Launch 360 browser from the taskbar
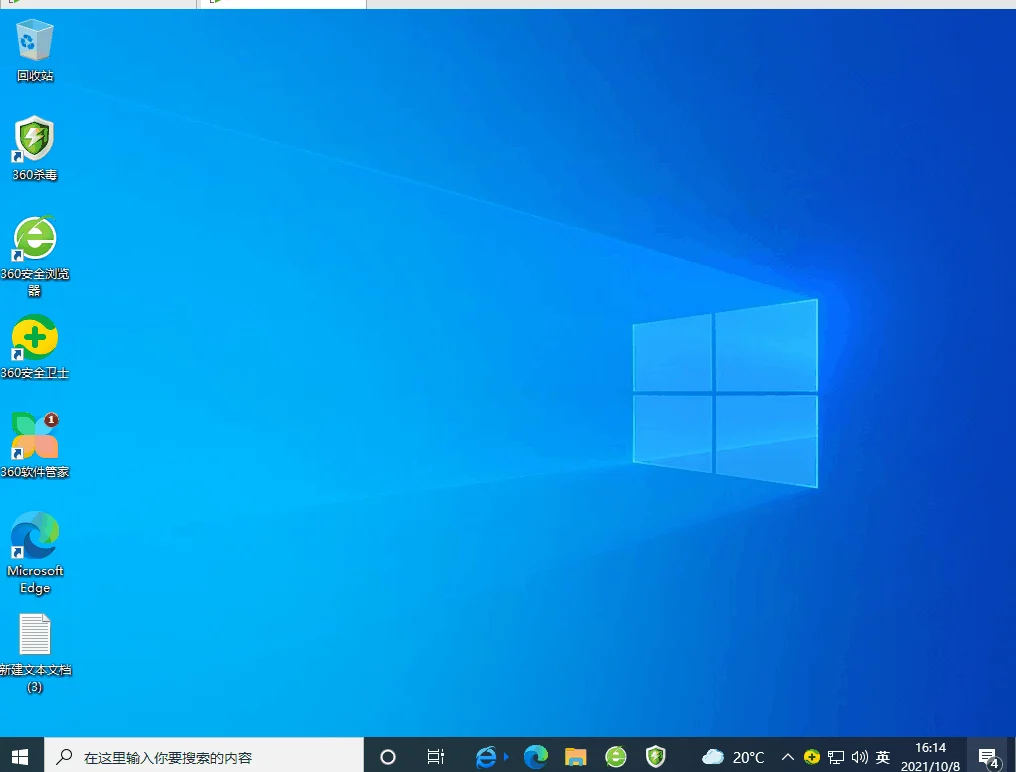This screenshot has width=1016, height=772. (616, 756)
